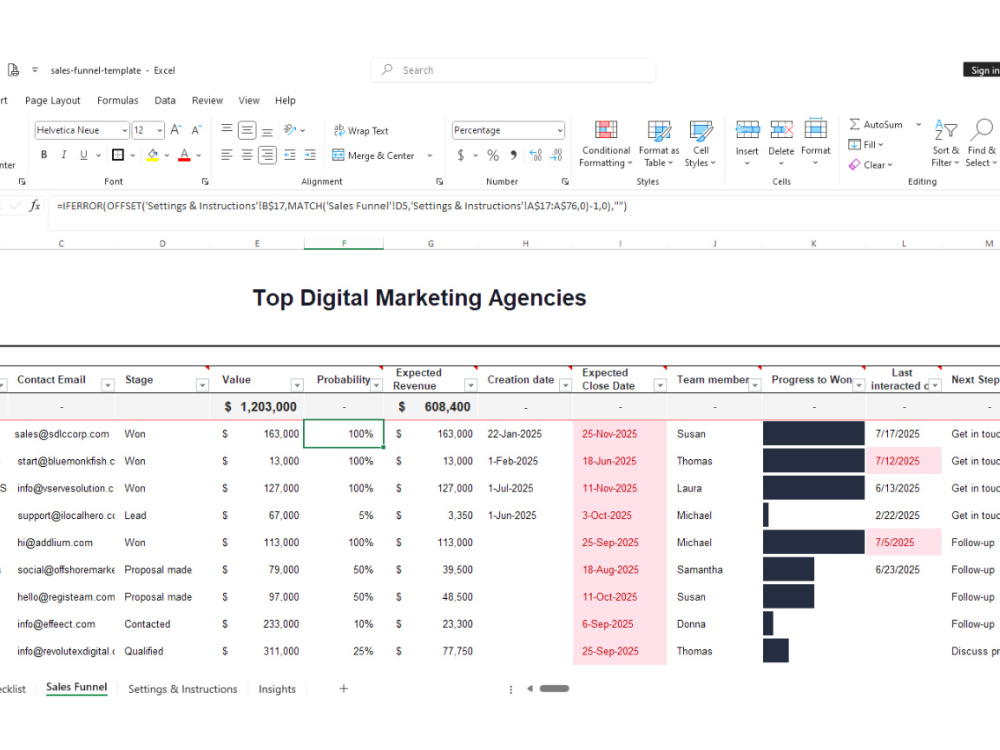Align text right

pyautogui.click(x=267, y=155)
